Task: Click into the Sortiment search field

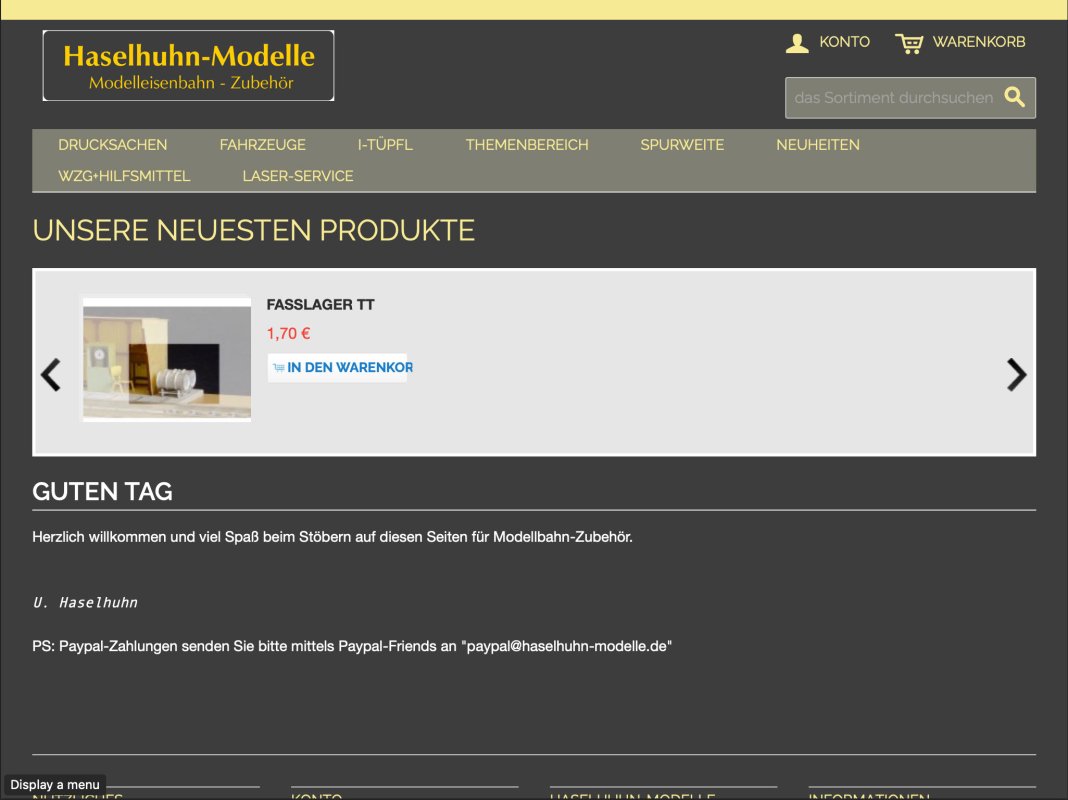Action: click(893, 98)
